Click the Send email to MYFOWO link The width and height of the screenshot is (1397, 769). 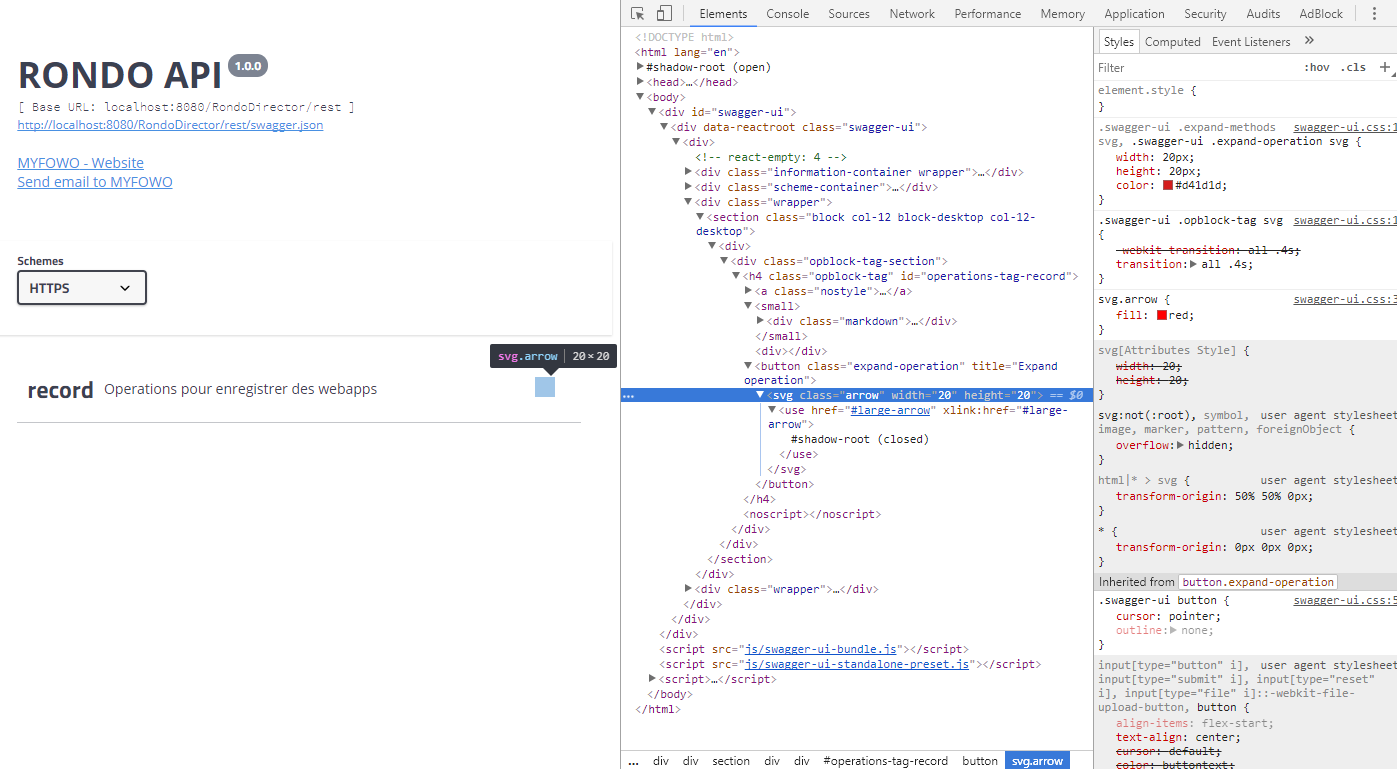coord(95,181)
